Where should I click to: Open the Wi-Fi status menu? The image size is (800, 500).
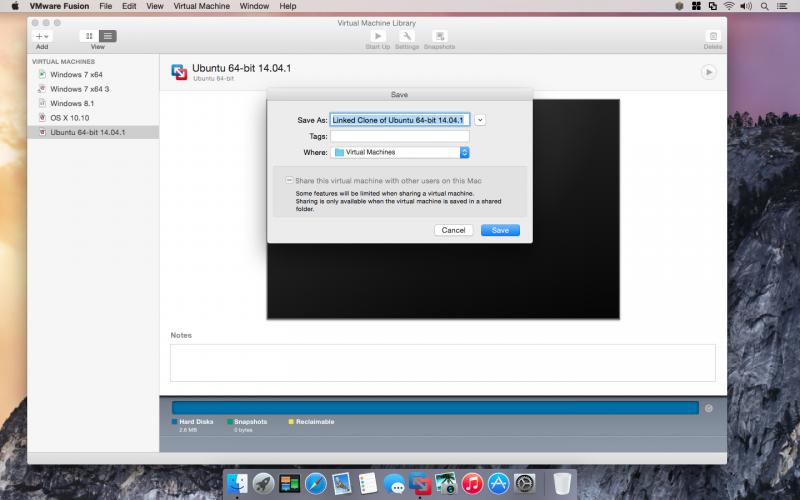729,6
